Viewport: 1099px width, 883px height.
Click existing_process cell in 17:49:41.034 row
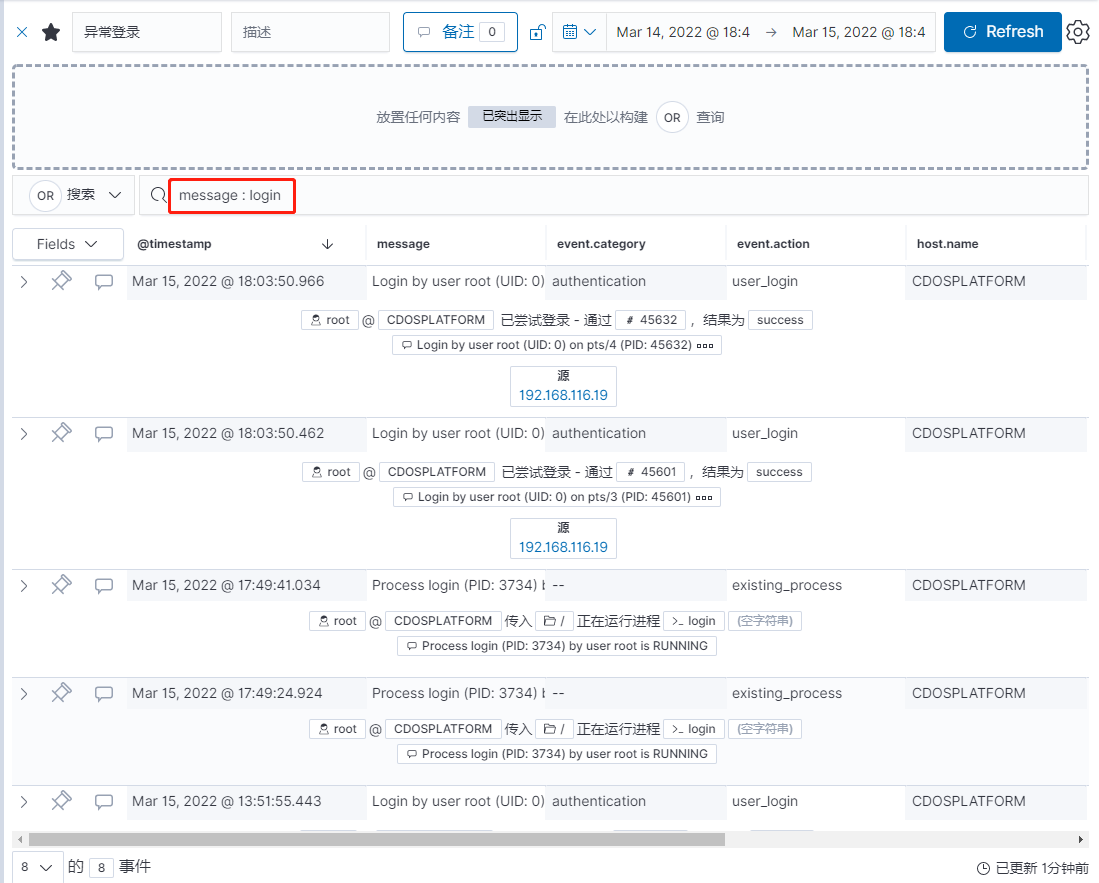pyautogui.click(x=786, y=586)
